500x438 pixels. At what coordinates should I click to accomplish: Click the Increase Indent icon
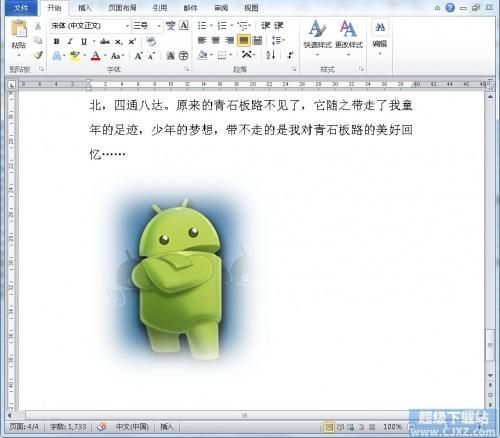point(279,26)
